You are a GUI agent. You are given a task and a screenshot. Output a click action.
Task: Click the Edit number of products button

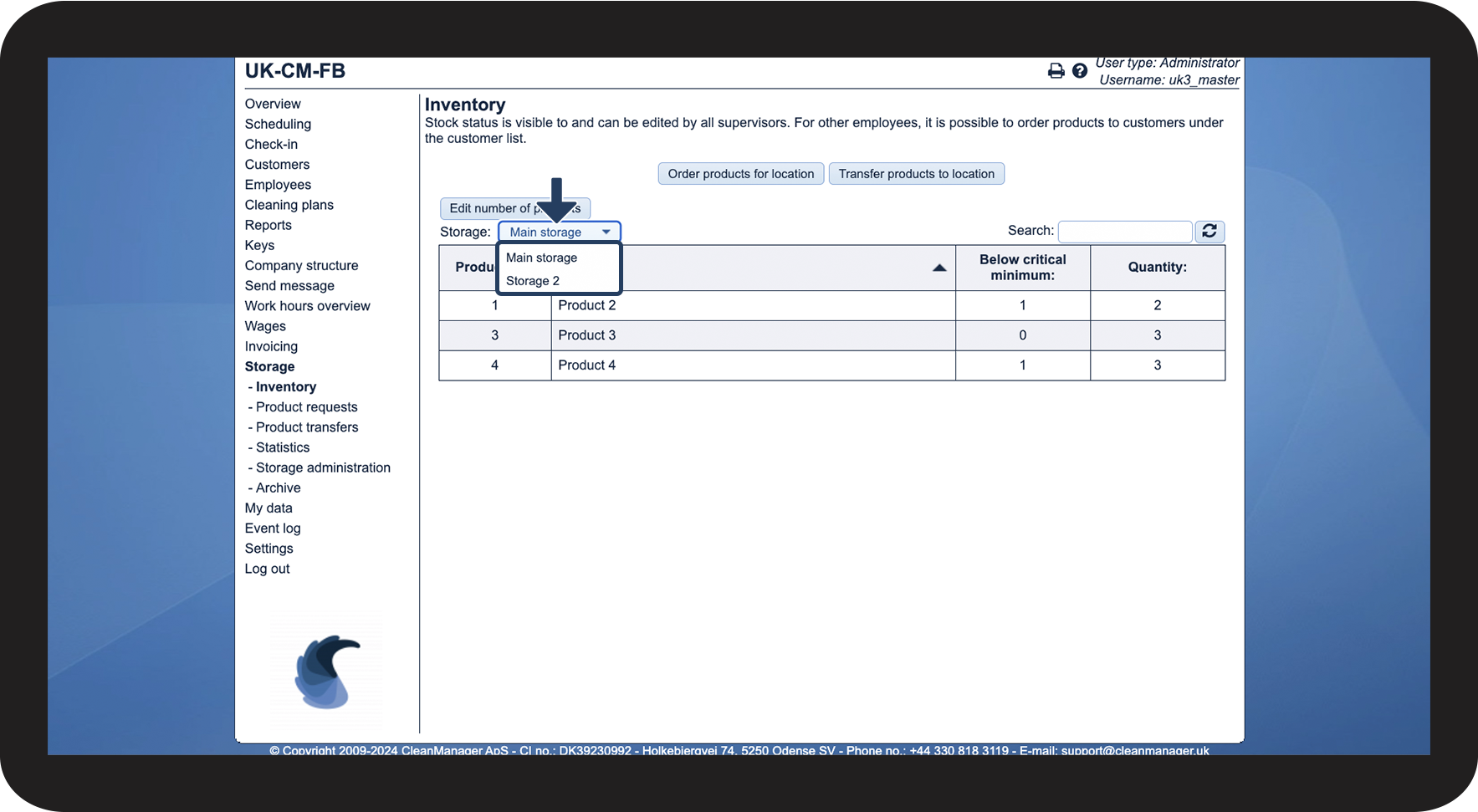pyautogui.click(x=515, y=208)
